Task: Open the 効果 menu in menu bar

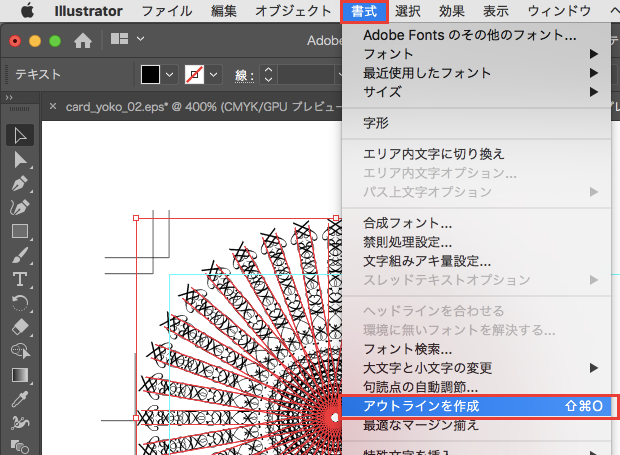Action: (x=452, y=12)
